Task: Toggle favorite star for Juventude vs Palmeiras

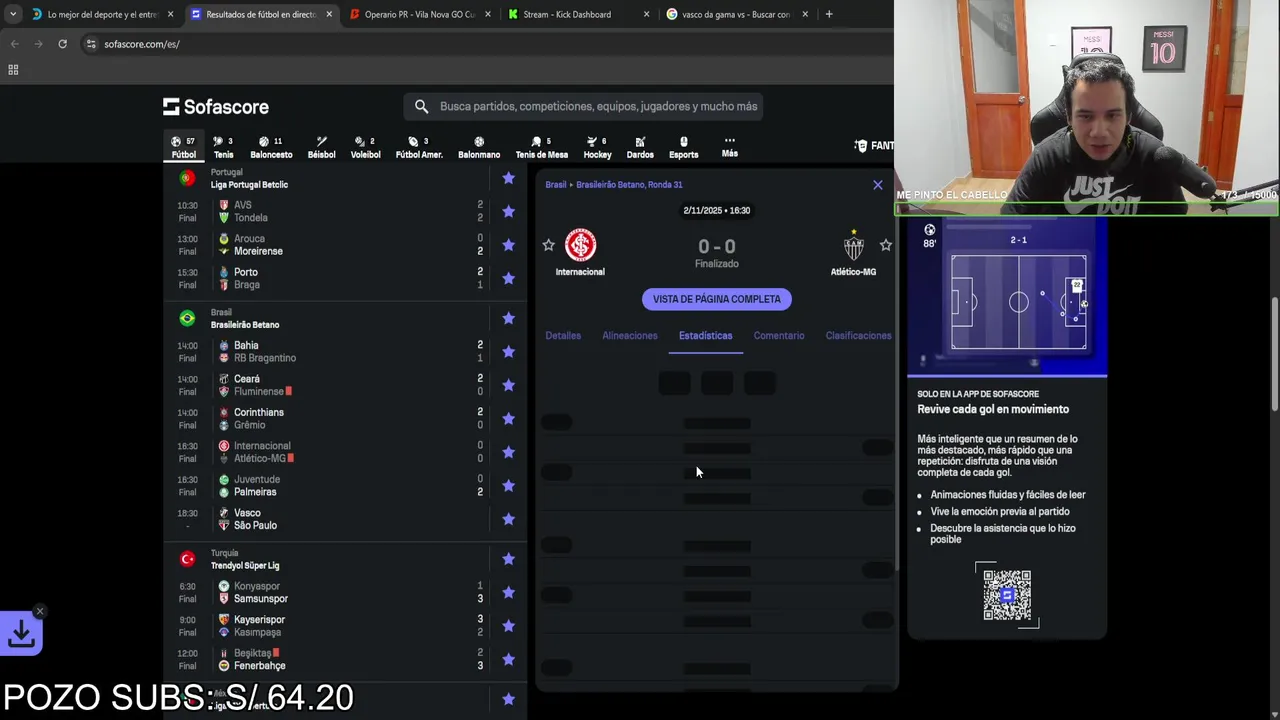Action: click(x=508, y=485)
